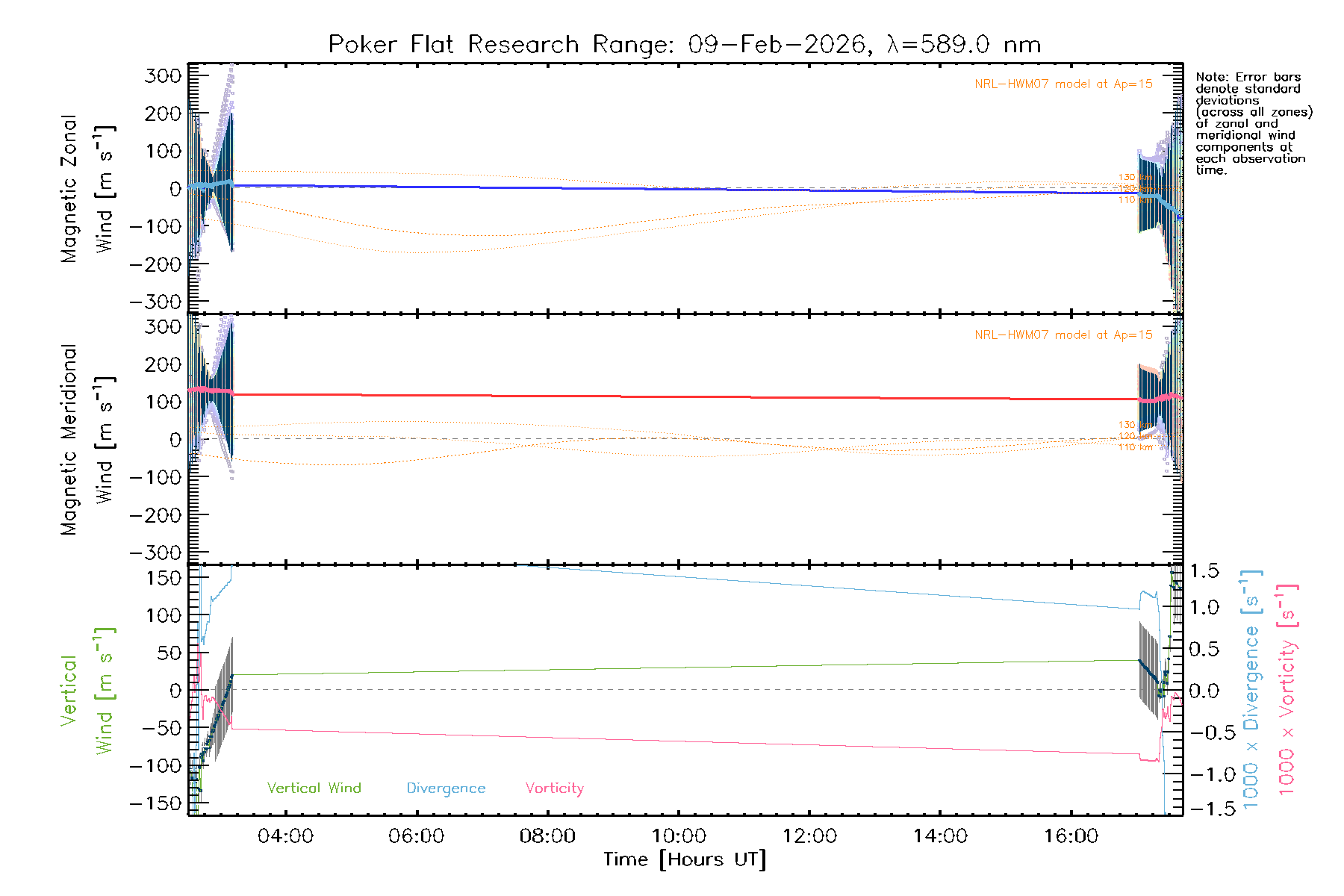This screenshot has width=1344, height=896.
Task: Click the "1000 × Vorticity" right axis label
Action: point(1287,690)
